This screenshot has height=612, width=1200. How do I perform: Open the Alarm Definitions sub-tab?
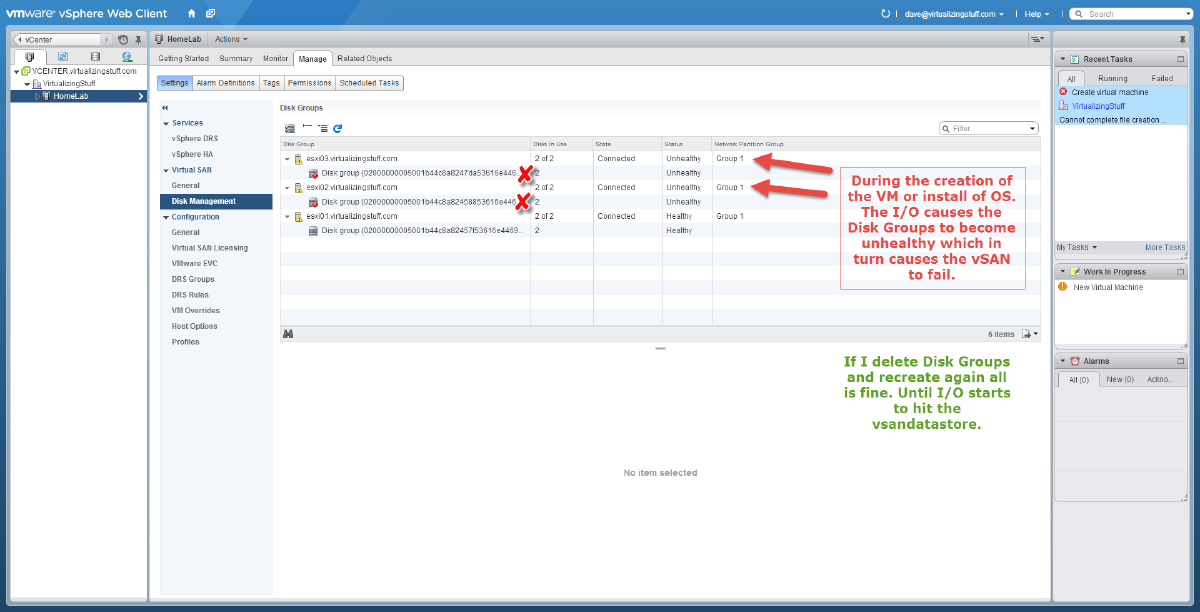click(x=224, y=83)
